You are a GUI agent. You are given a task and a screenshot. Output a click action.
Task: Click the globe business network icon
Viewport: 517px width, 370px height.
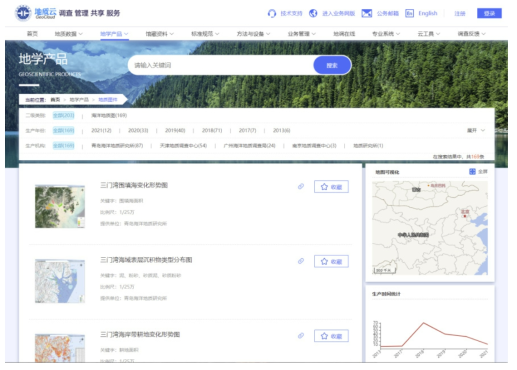point(313,13)
